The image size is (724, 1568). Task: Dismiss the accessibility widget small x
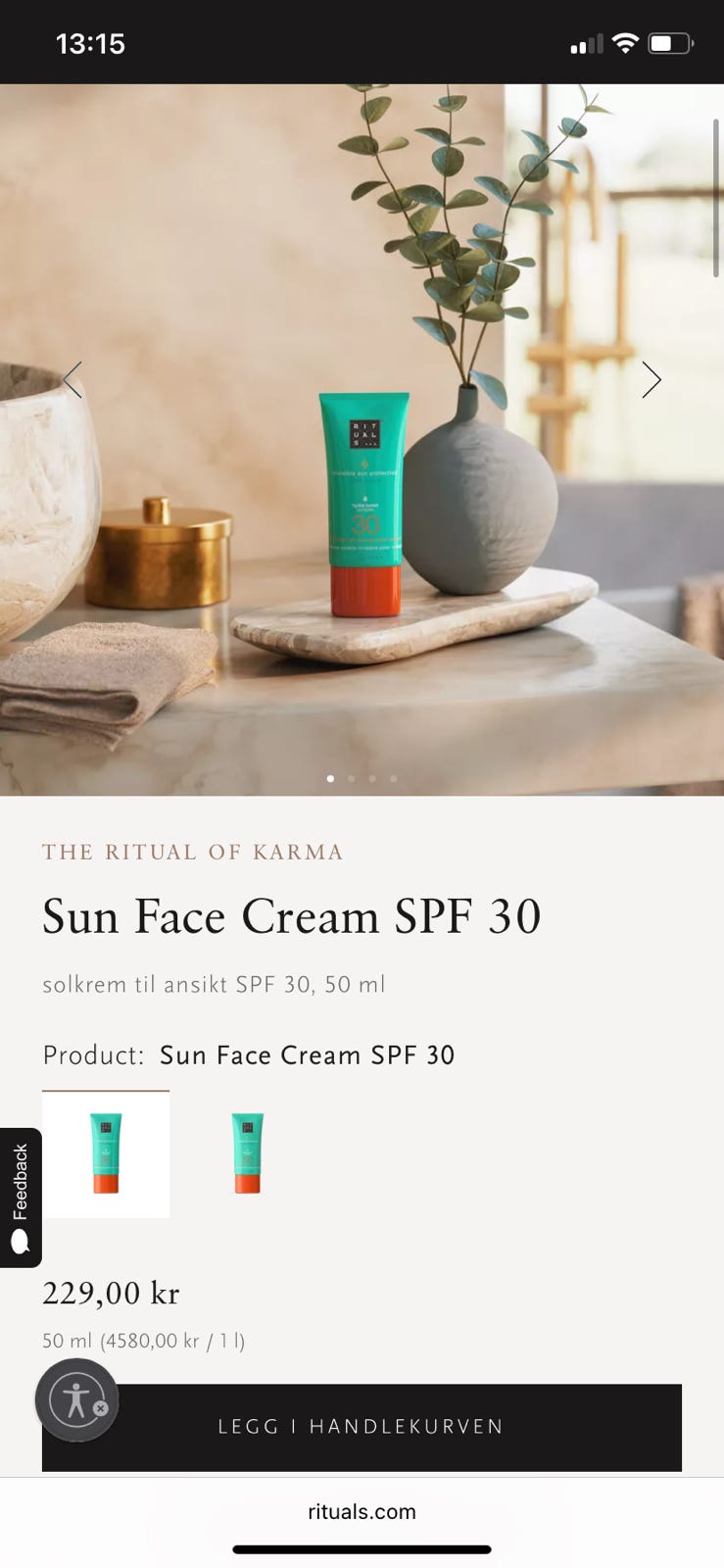[100, 1408]
